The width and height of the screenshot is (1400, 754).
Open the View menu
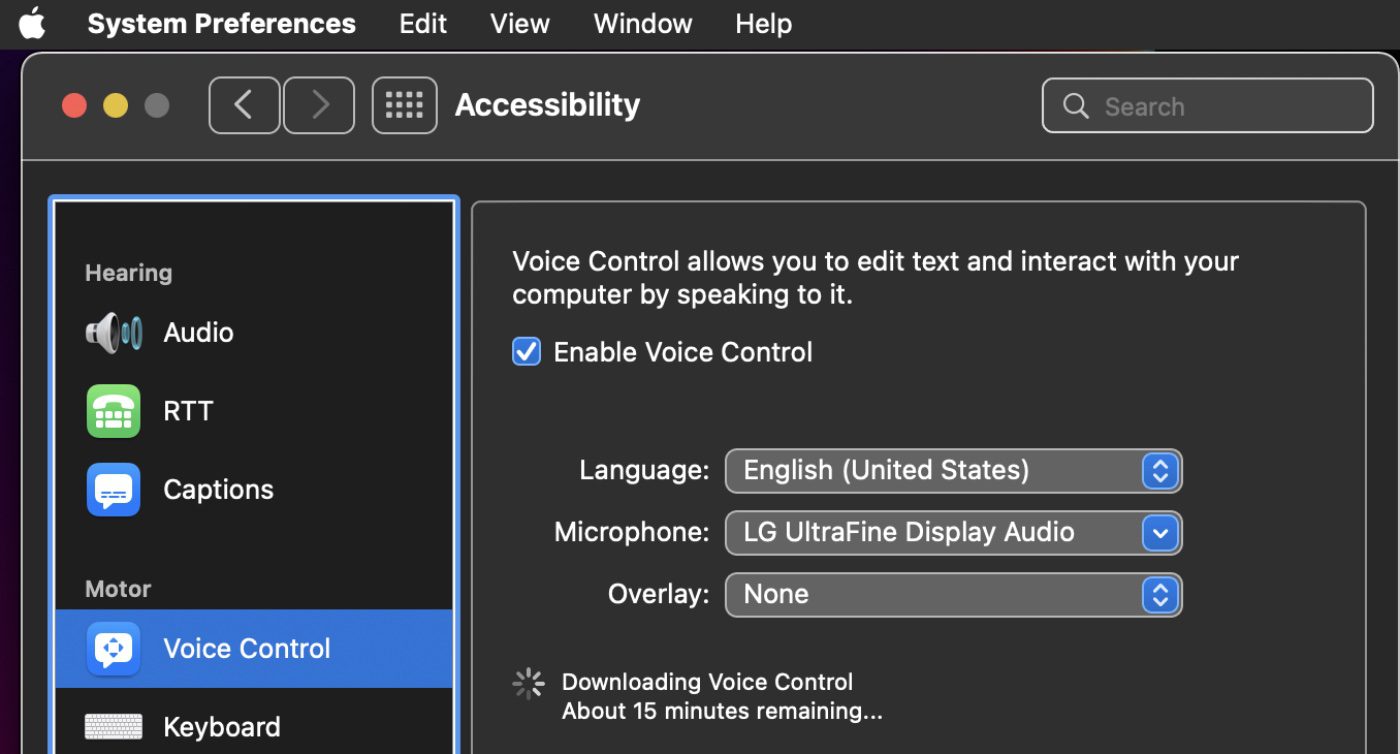click(520, 23)
